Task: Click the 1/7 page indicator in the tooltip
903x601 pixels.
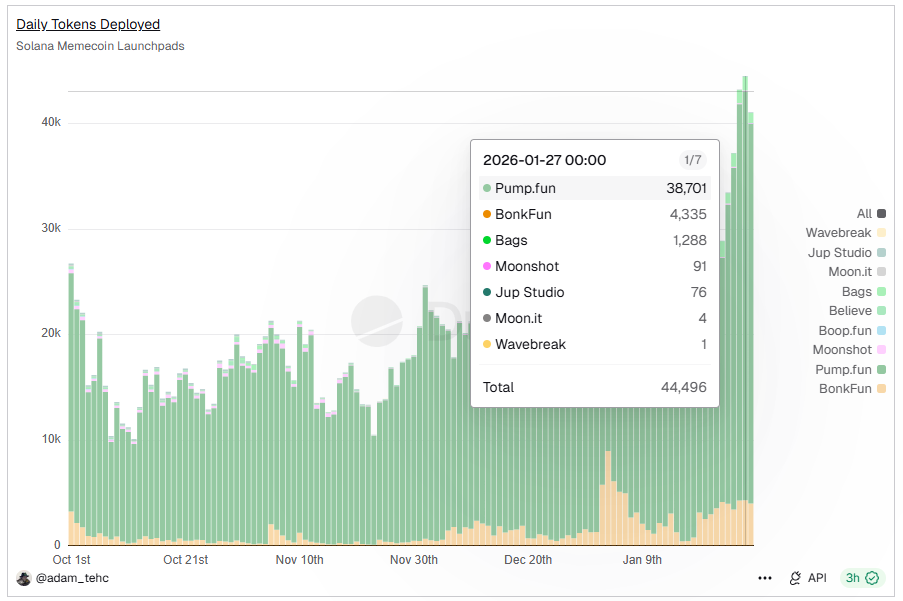Action: click(x=692, y=160)
